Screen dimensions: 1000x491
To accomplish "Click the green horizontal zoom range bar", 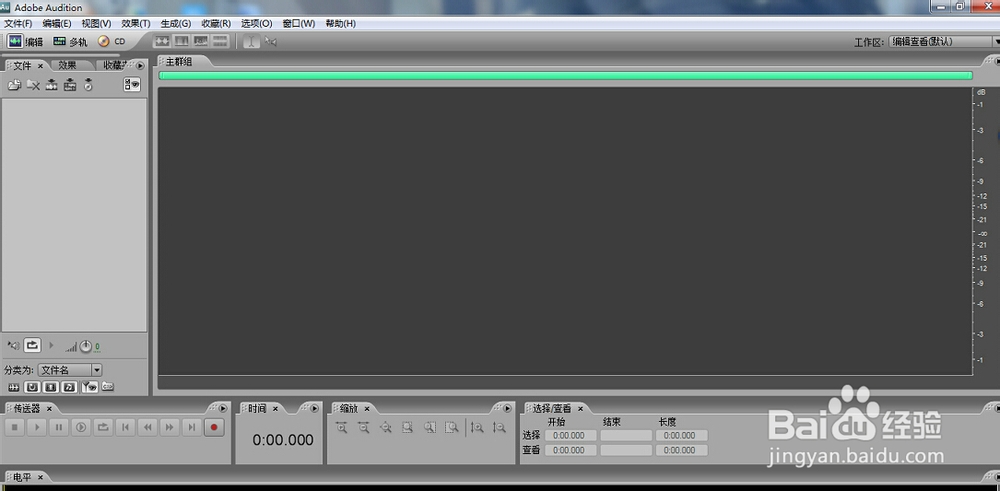I will (566, 75).
